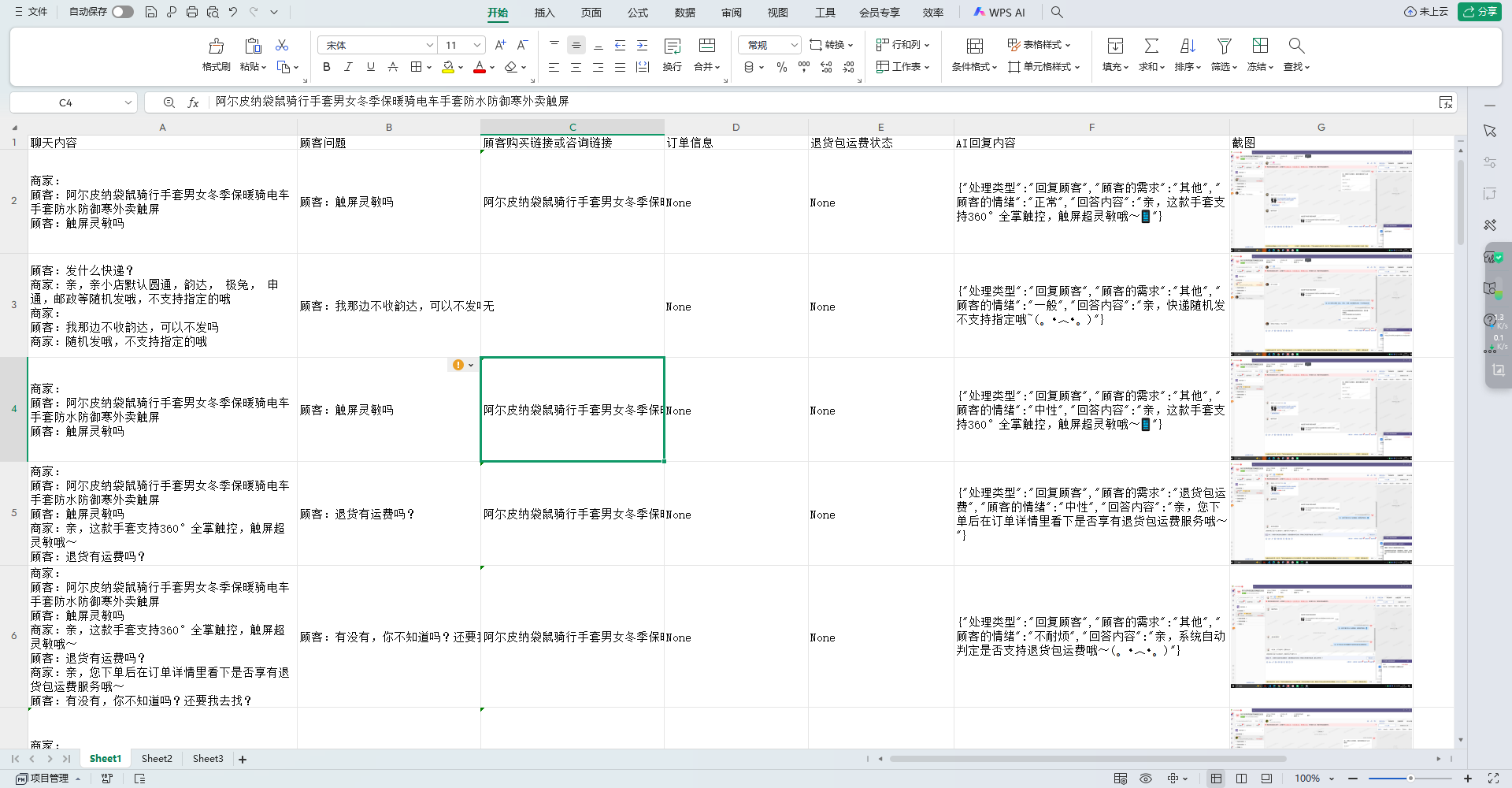
Task: Toggle center horizontal alignment button
Action: click(x=576, y=68)
